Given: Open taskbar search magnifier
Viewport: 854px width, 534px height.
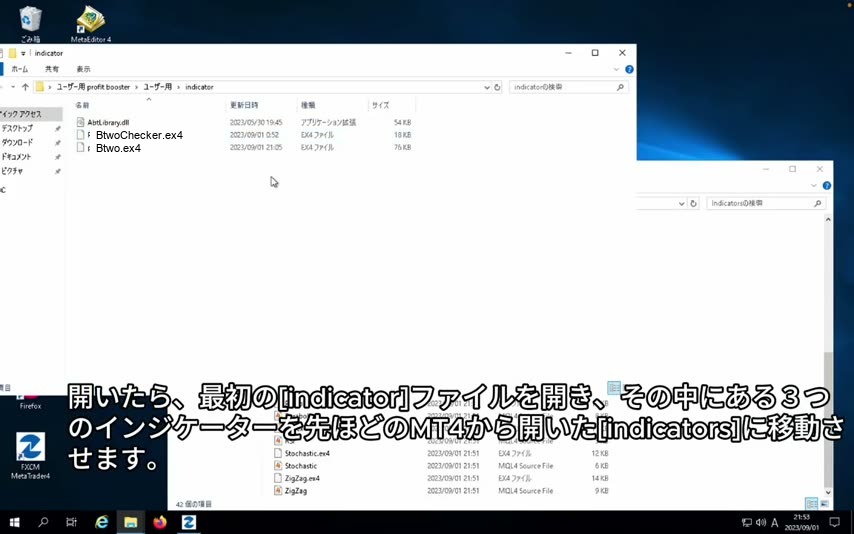Looking at the screenshot, I should coord(43,522).
